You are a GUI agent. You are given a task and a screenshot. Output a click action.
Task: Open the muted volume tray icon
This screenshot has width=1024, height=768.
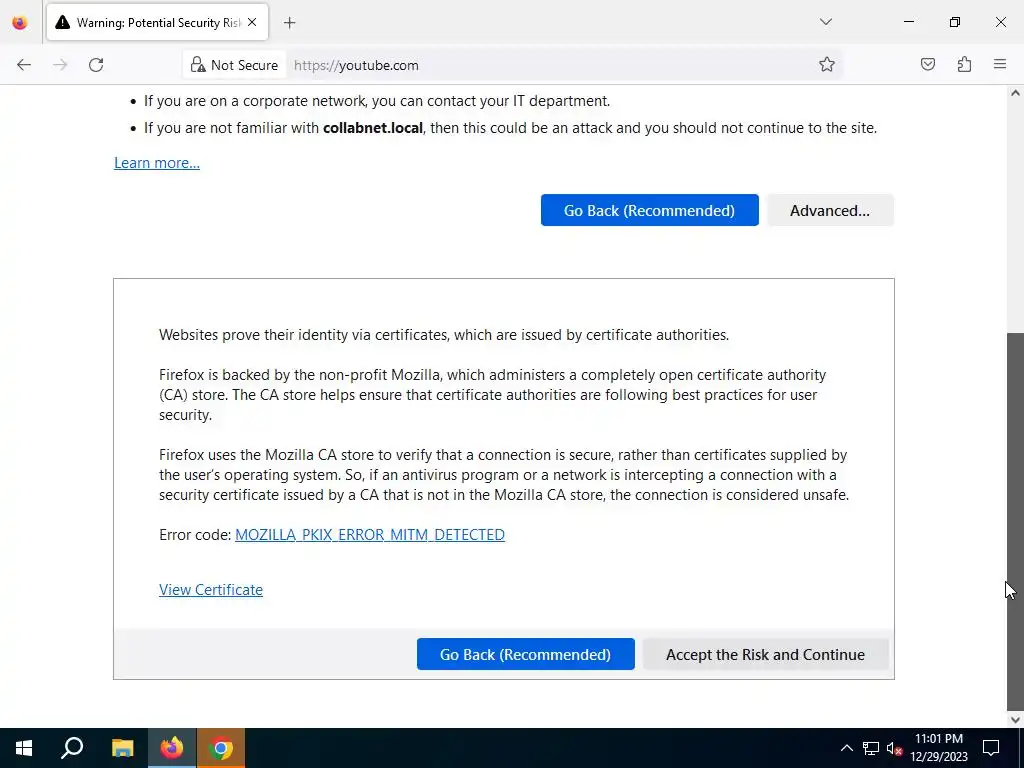click(895, 748)
